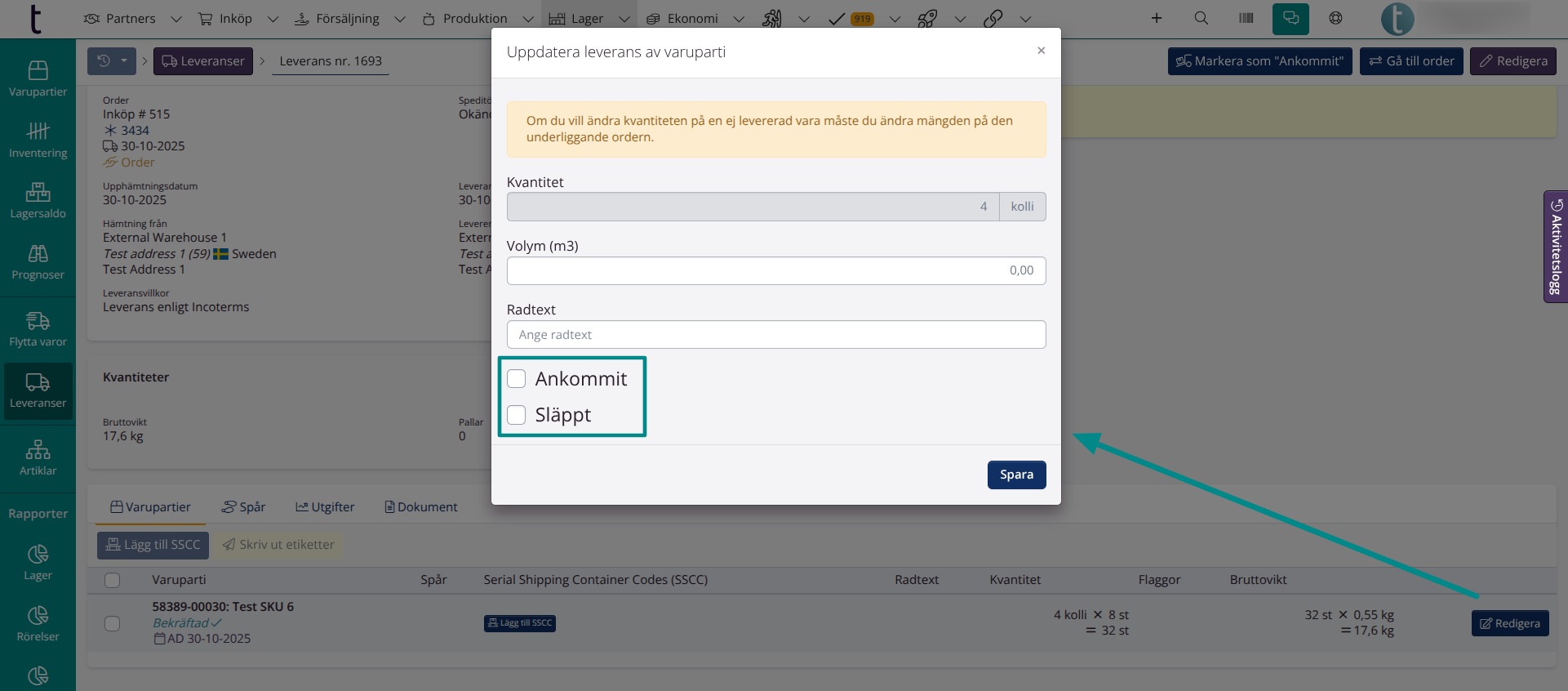
Task: Open Prognoser sidebar item
Action: (x=38, y=262)
